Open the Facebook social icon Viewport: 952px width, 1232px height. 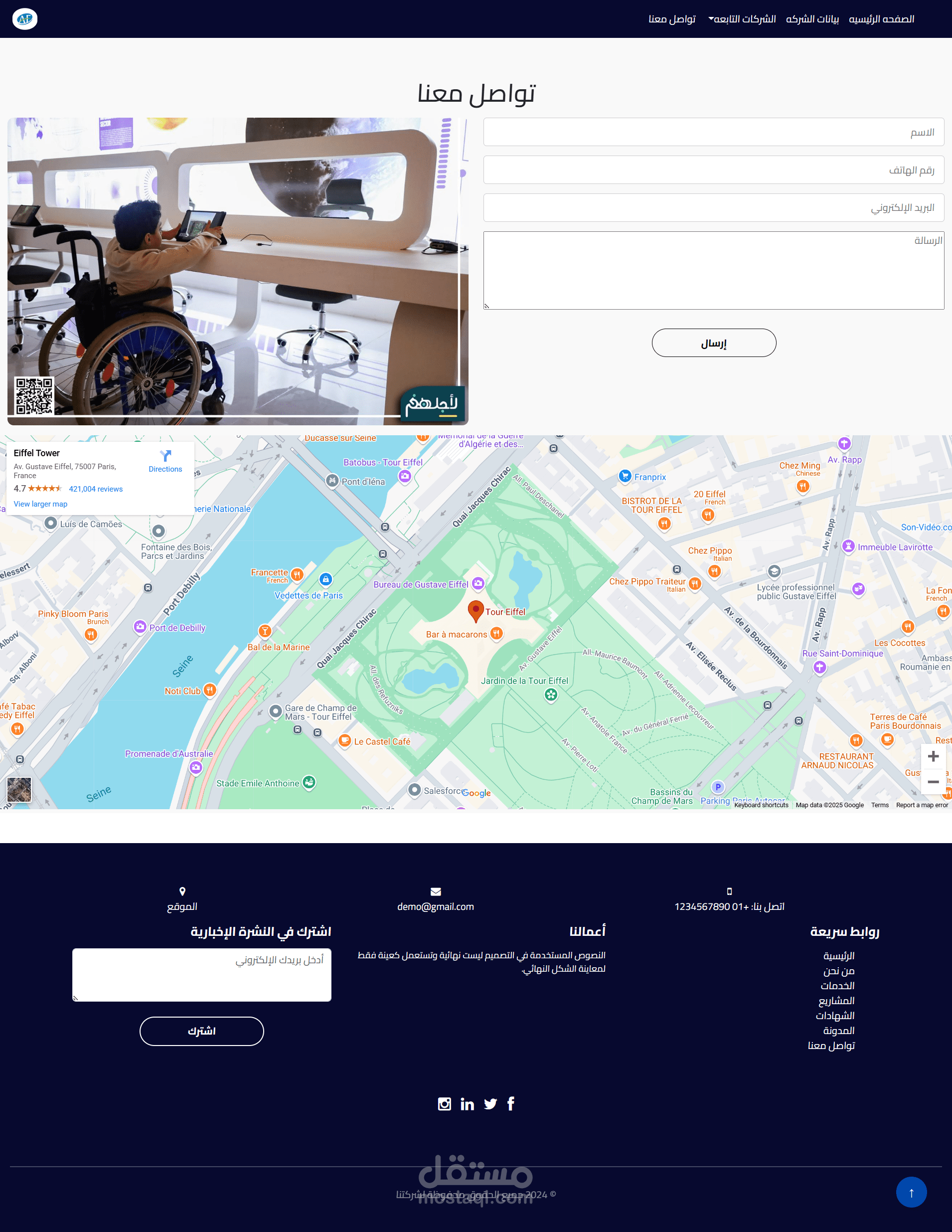coord(511,1103)
